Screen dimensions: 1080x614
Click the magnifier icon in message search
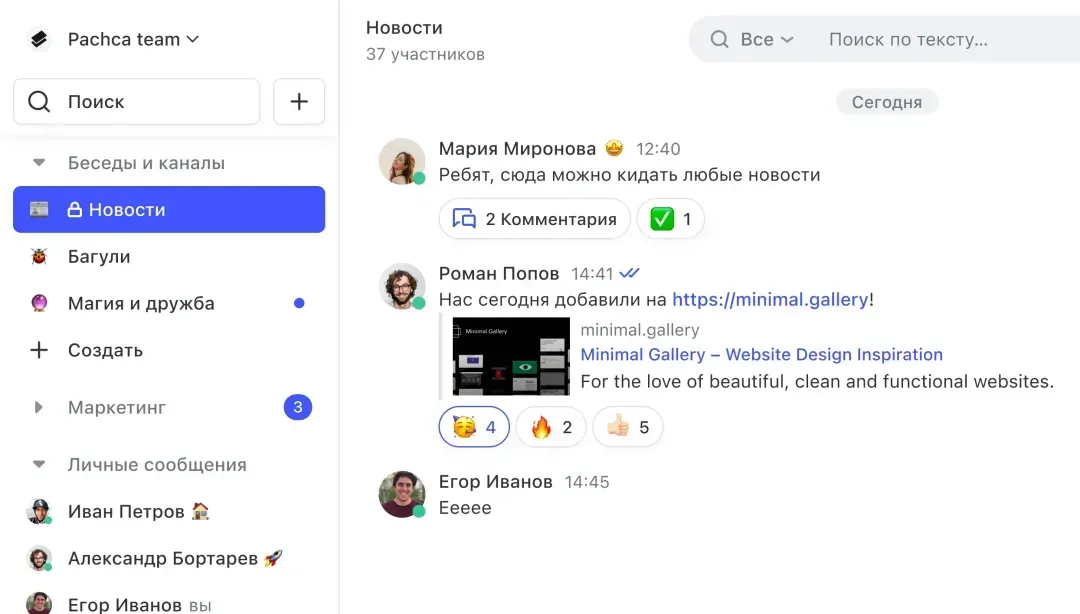pos(719,40)
